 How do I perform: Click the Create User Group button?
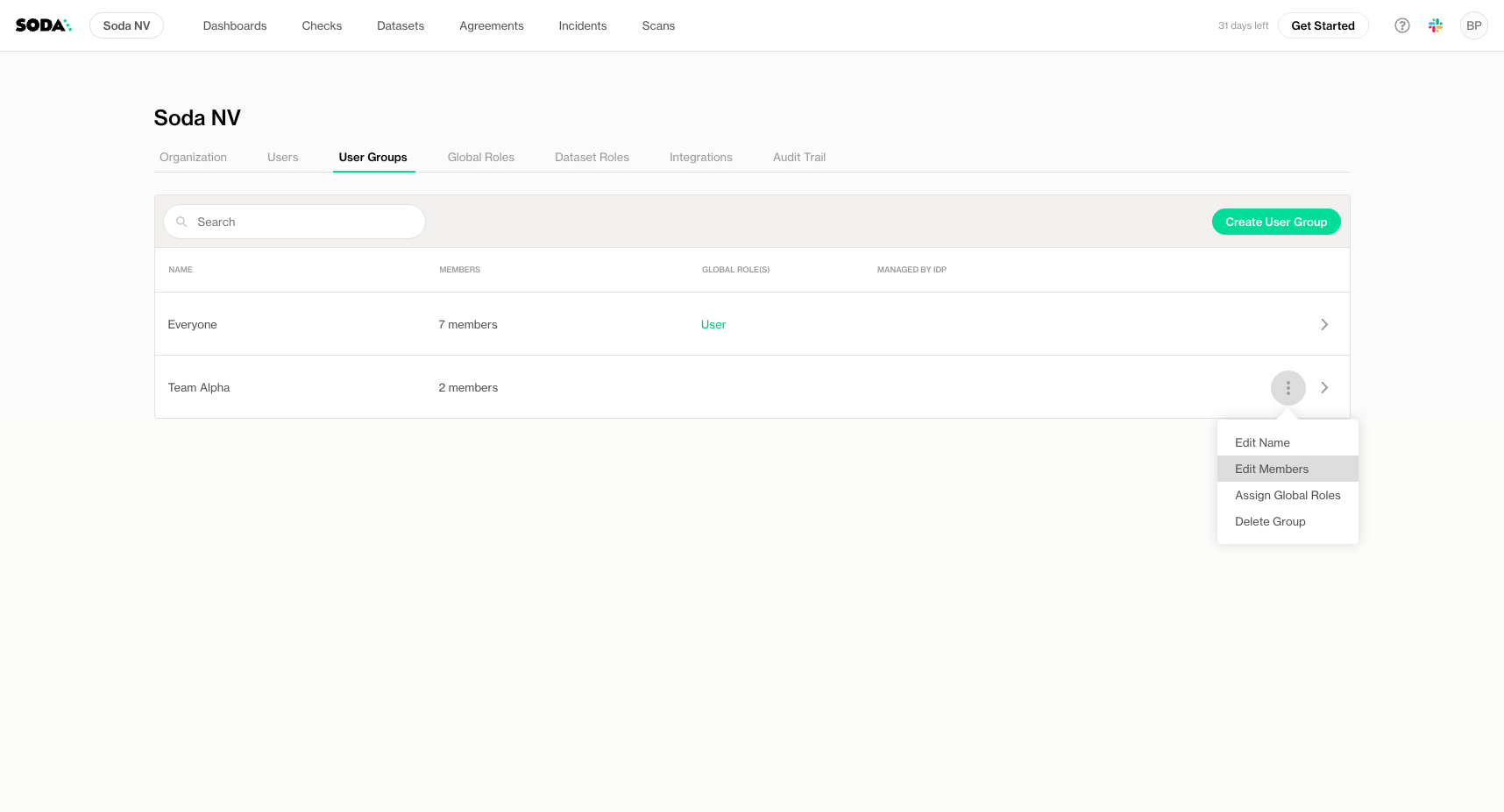(1275, 222)
